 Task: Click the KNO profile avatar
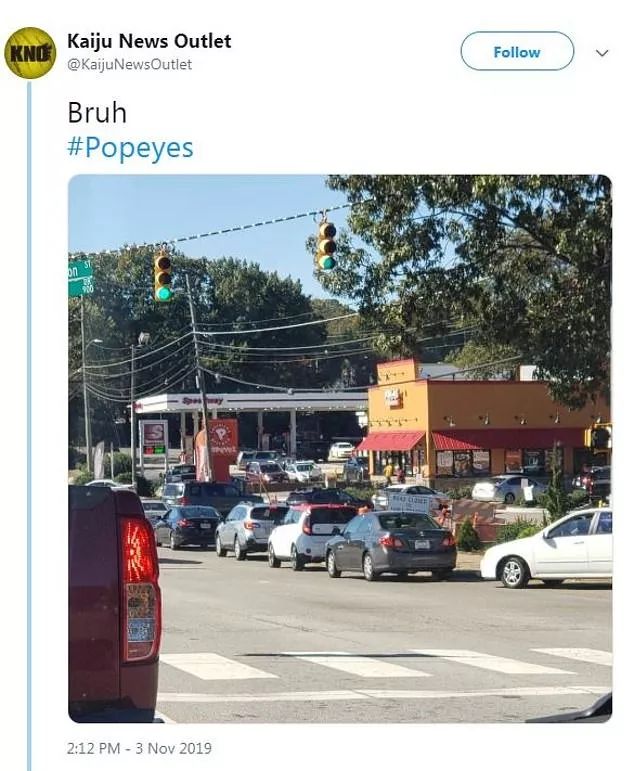(30, 53)
